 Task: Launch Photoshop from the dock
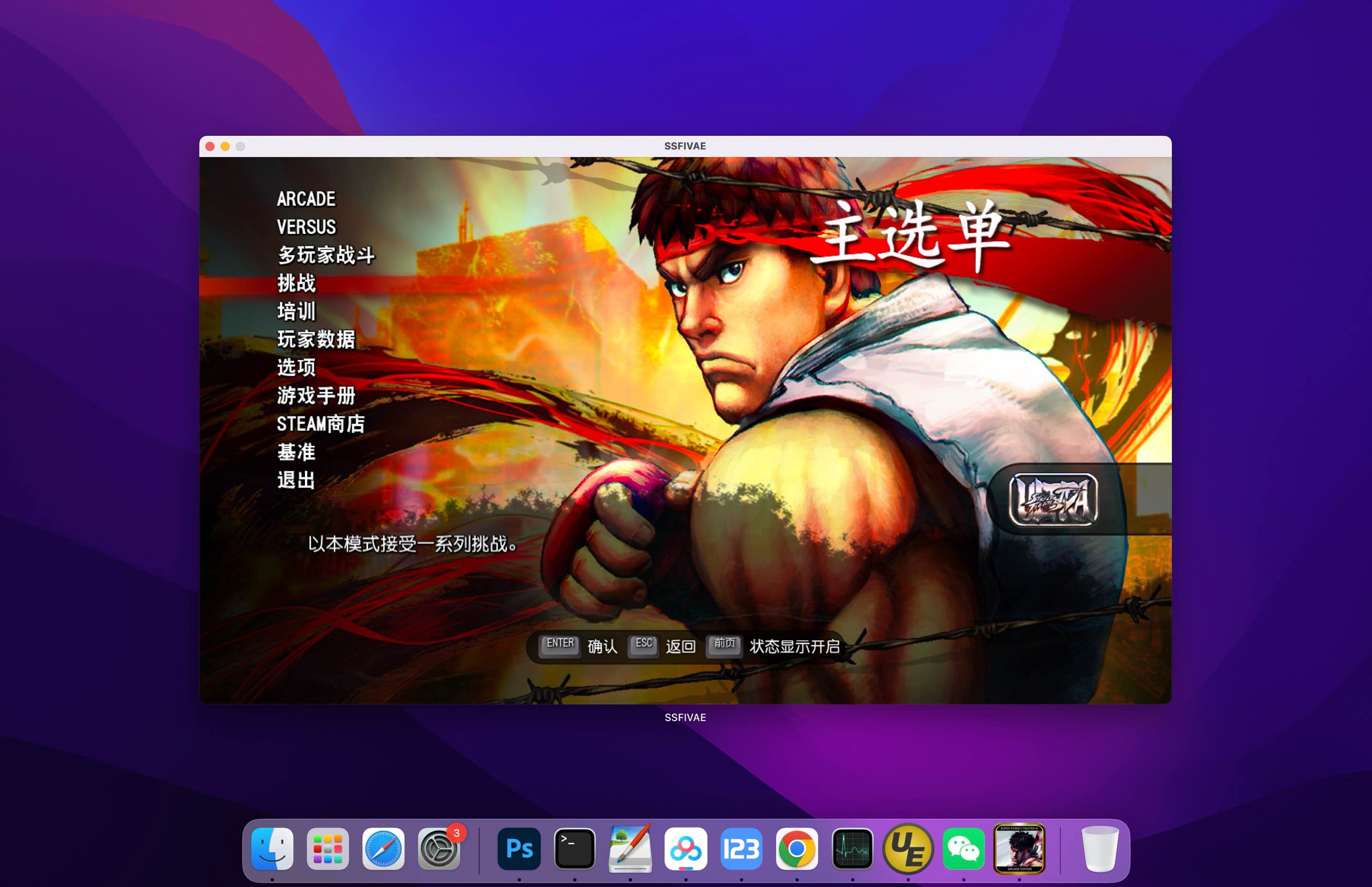click(519, 848)
